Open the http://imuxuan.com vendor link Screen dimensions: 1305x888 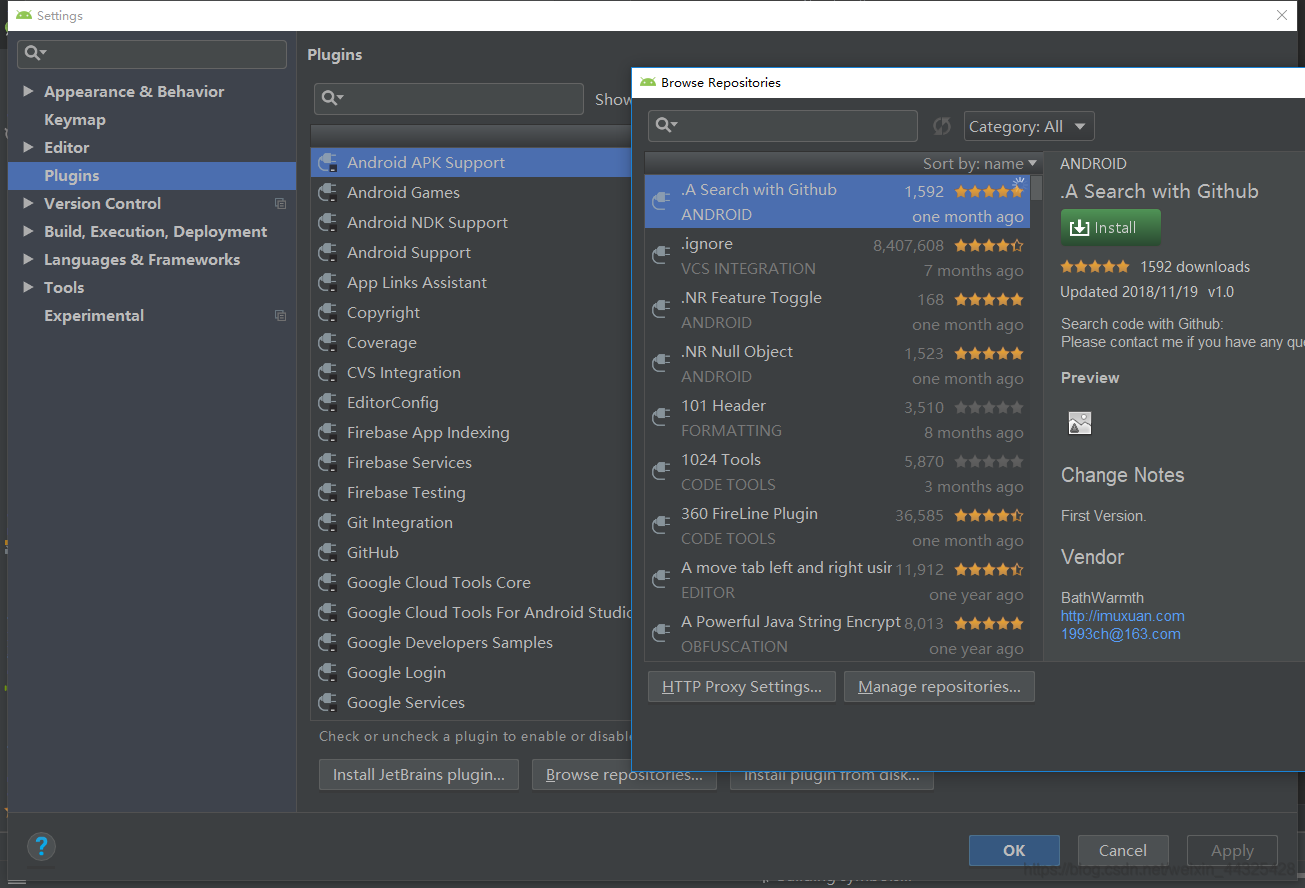click(1123, 616)
